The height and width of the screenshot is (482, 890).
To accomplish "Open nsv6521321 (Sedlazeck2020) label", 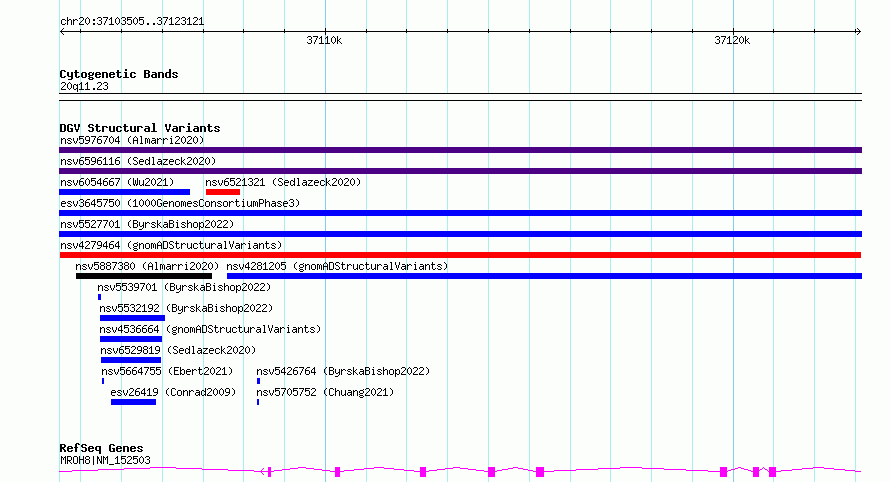I will (283, 182).
